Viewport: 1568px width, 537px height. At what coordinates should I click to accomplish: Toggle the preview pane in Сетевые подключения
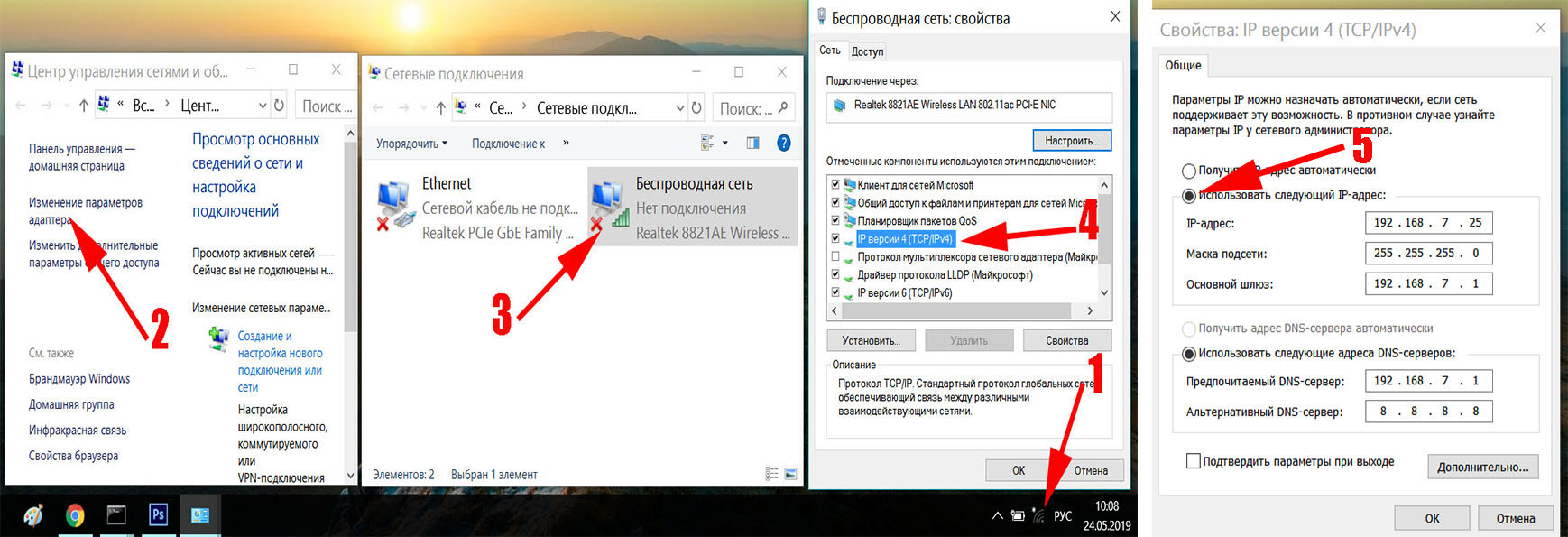[x=752, y=143]
